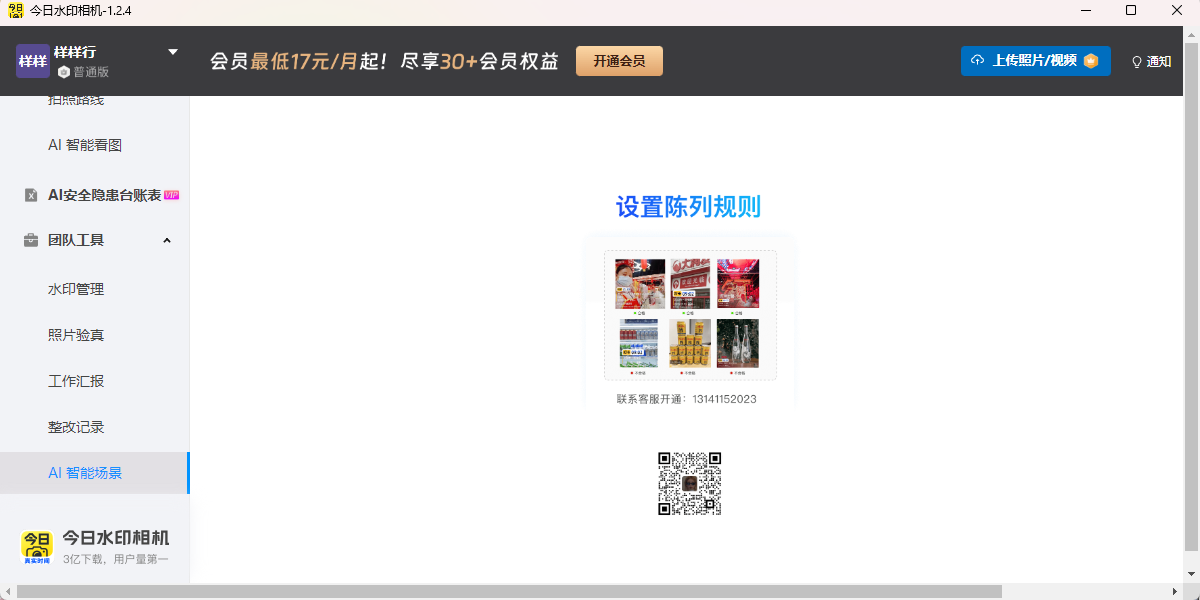Click the scroll-right arrow of horizontal scrollbar

1174,591
